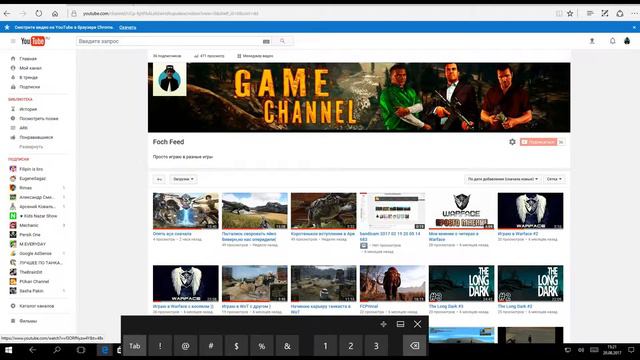Dock the touch keyboard icon
Viewport: 640px width, 360px height.
[x=400, y=324]
